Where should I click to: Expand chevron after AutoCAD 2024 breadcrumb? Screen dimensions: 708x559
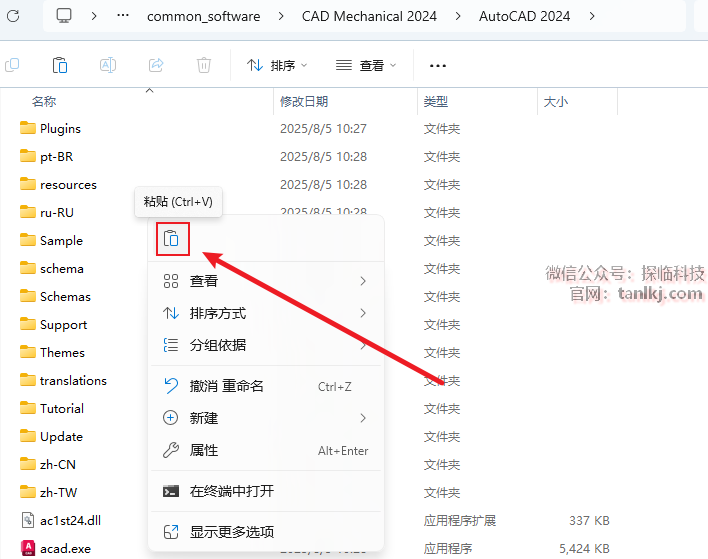click(592, 16)
